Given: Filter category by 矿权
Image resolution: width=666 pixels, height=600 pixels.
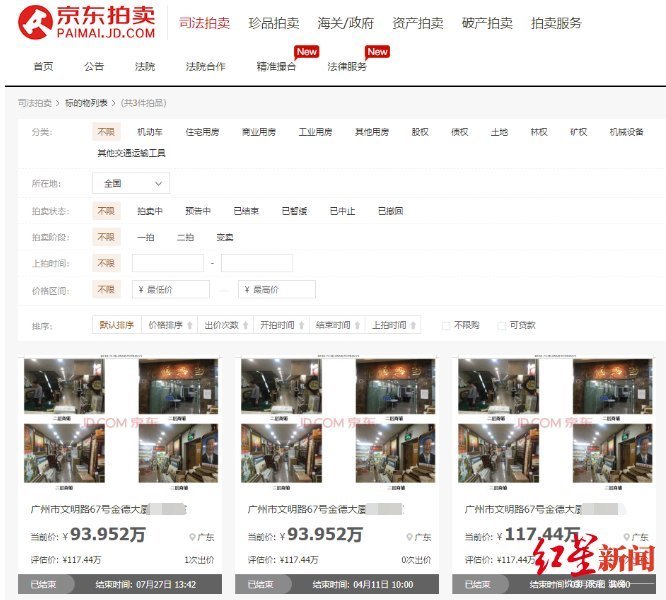Looking at the screenshot, I should coord(579,132).
